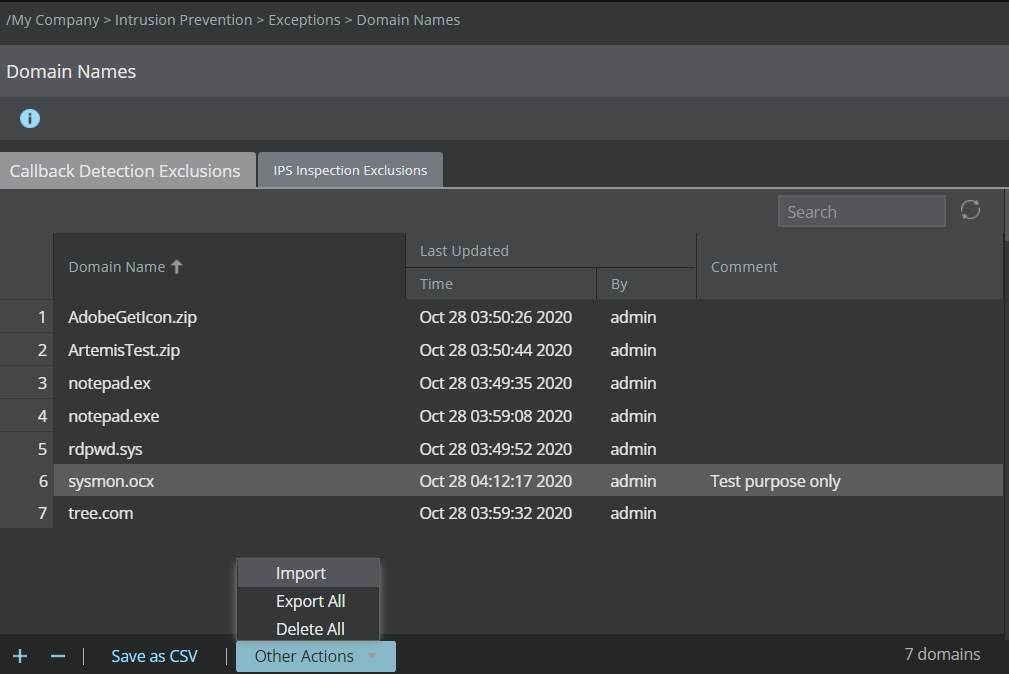
Task: Click timestamp Oct 28 03:50:26 2020
Action: pos(495,317)
